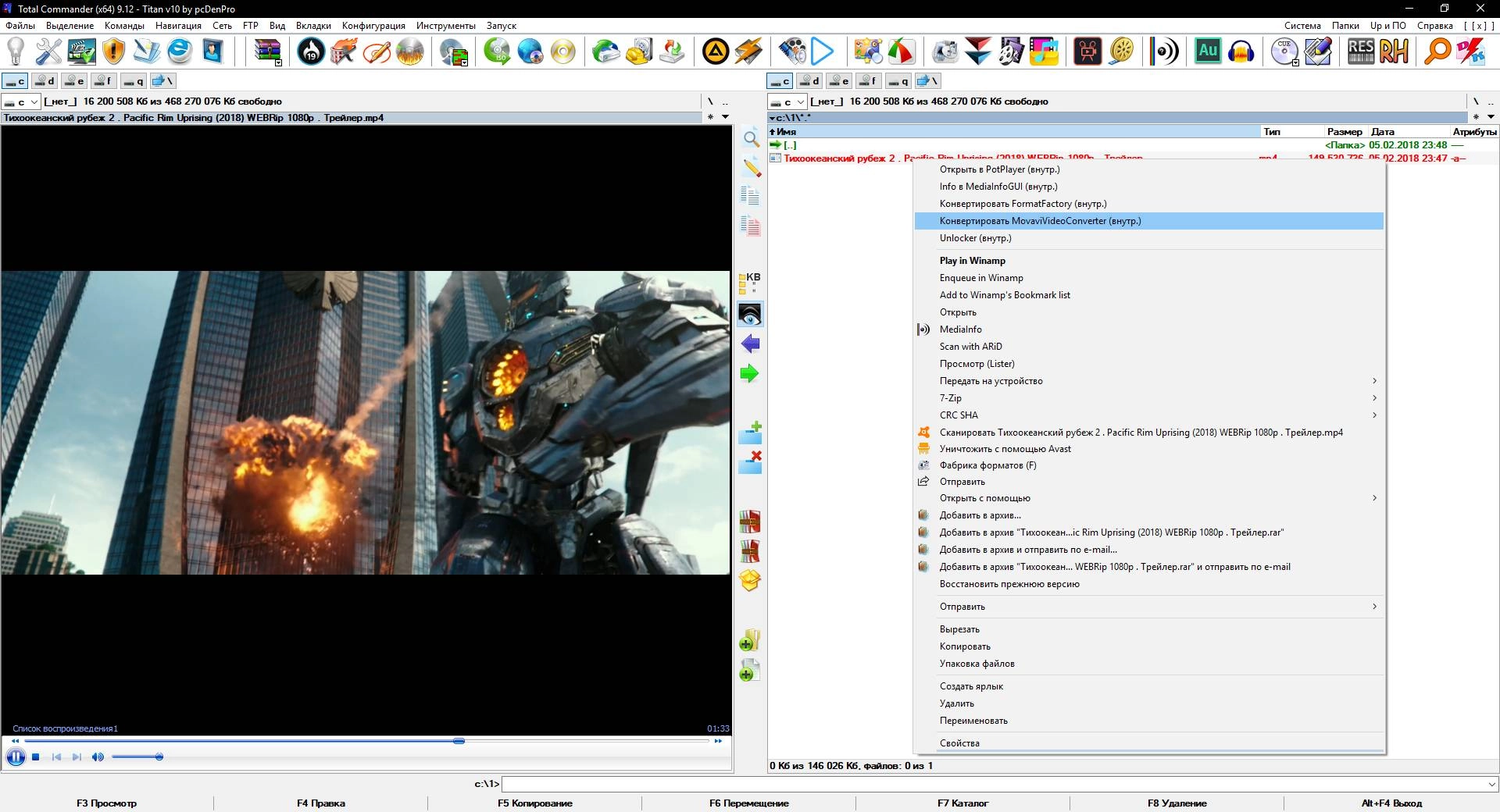
Task: Click fast forward arrows on seek bar
Action: pos(718,741)
